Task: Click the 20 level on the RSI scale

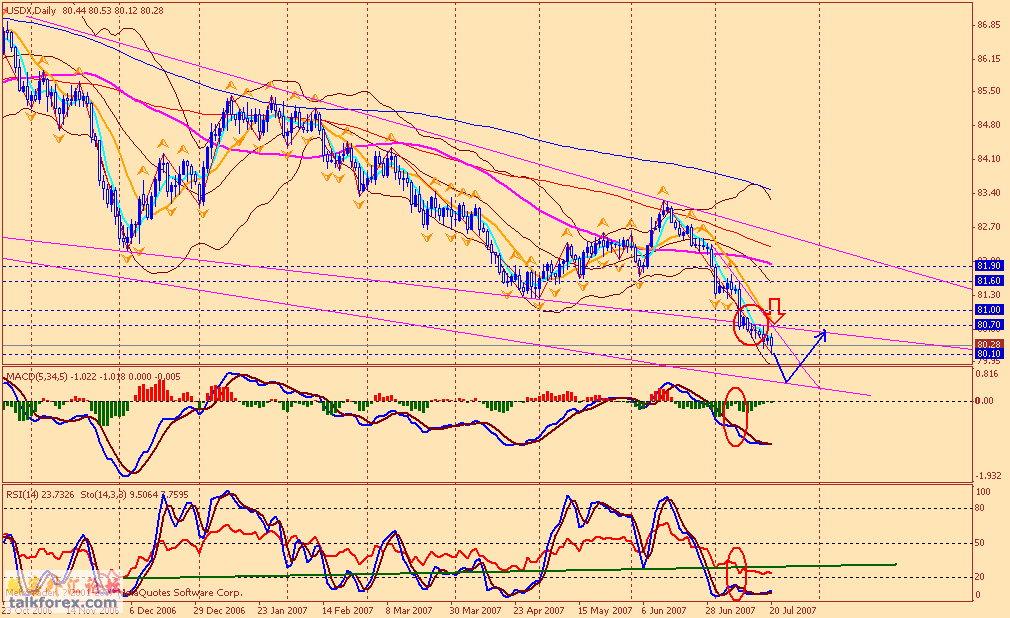Action: [980, 577]
